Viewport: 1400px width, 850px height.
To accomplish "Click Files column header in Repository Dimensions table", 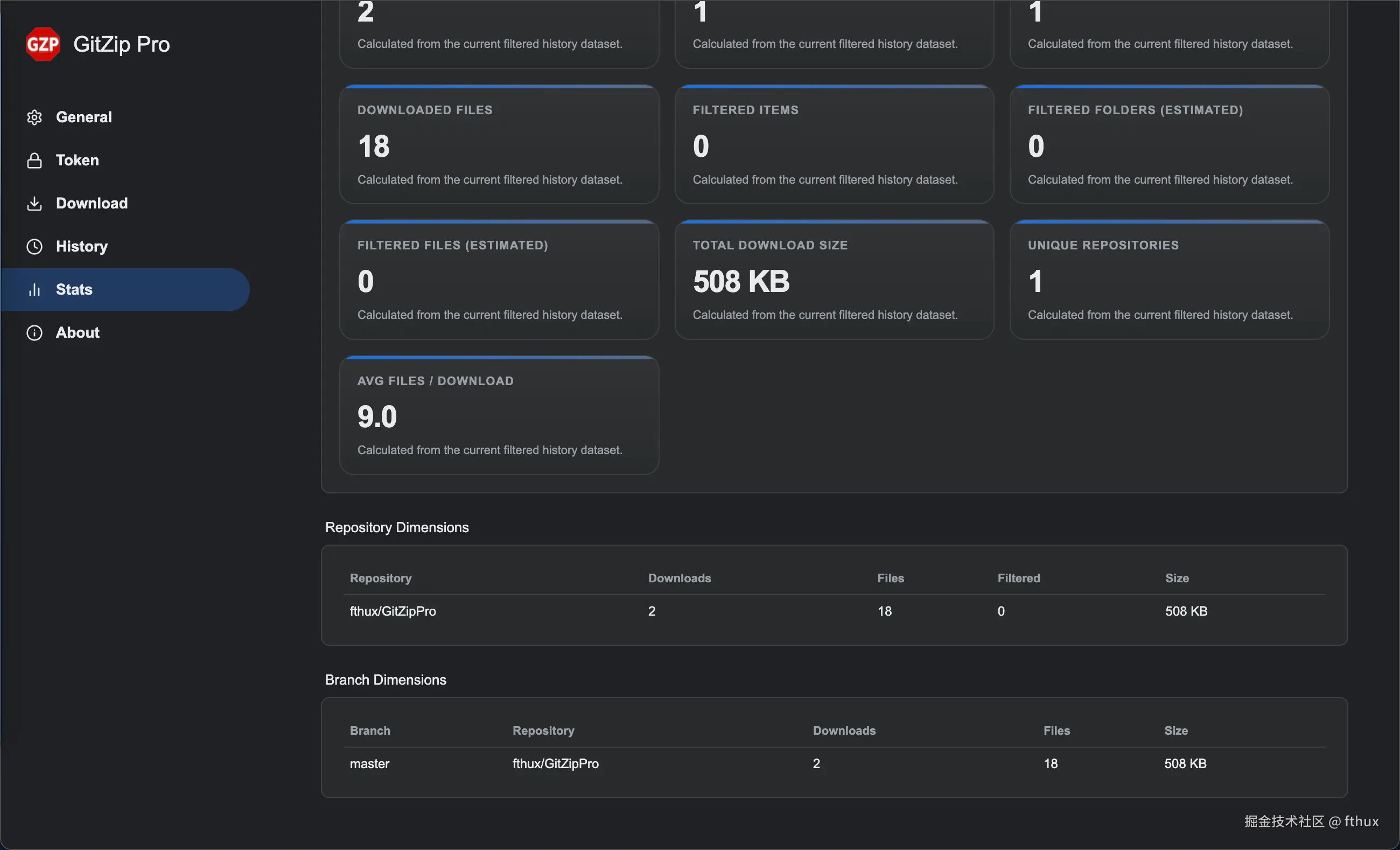I will click(890, 578).
